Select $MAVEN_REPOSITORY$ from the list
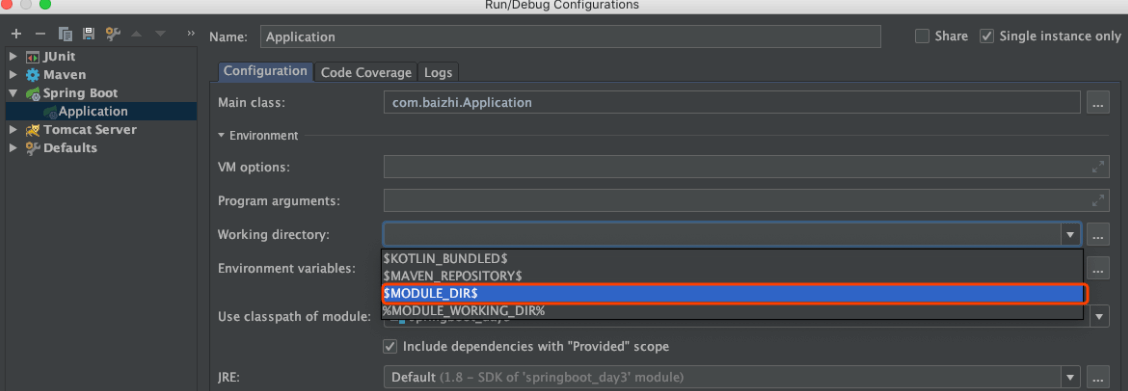The height and width of the screenshot is (391, 1128). point(732,275)
